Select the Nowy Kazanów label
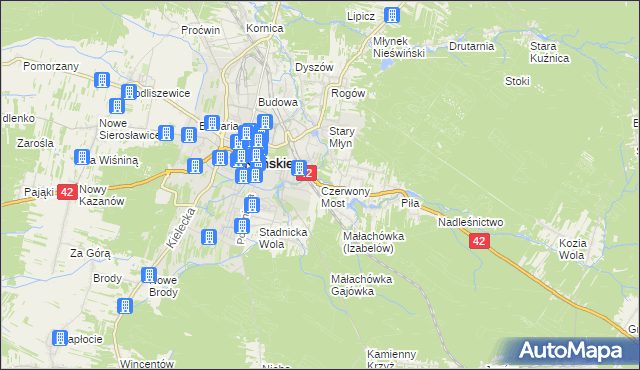This screenshot has width=640, height=370. [102, 195]
